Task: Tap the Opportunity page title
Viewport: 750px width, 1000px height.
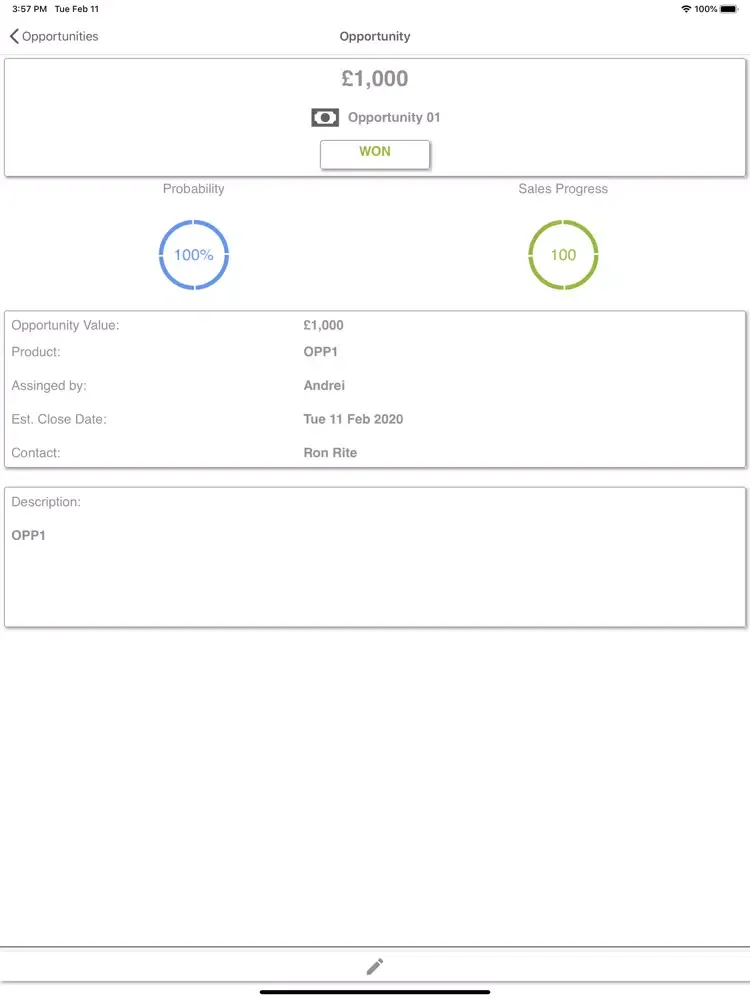Action: click(375, 36)
